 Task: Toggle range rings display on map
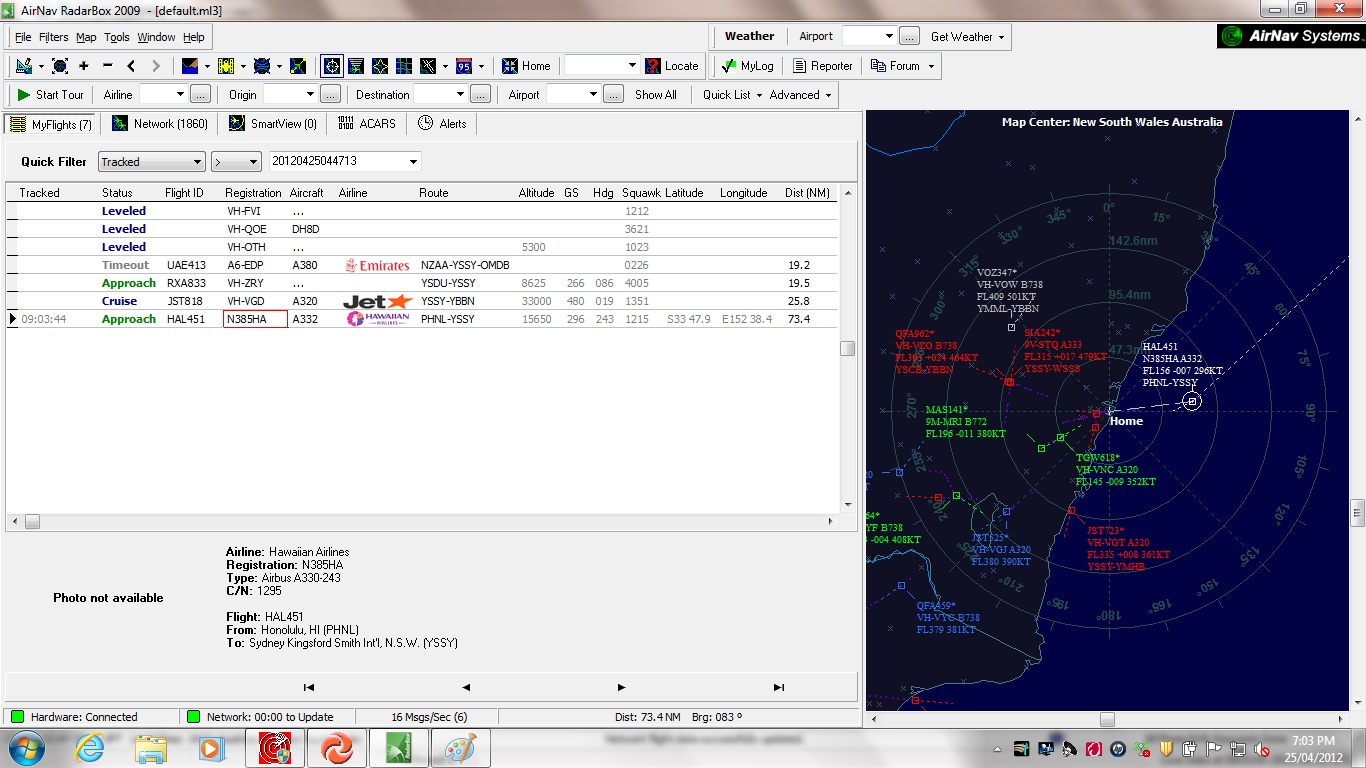click(332, 66)
